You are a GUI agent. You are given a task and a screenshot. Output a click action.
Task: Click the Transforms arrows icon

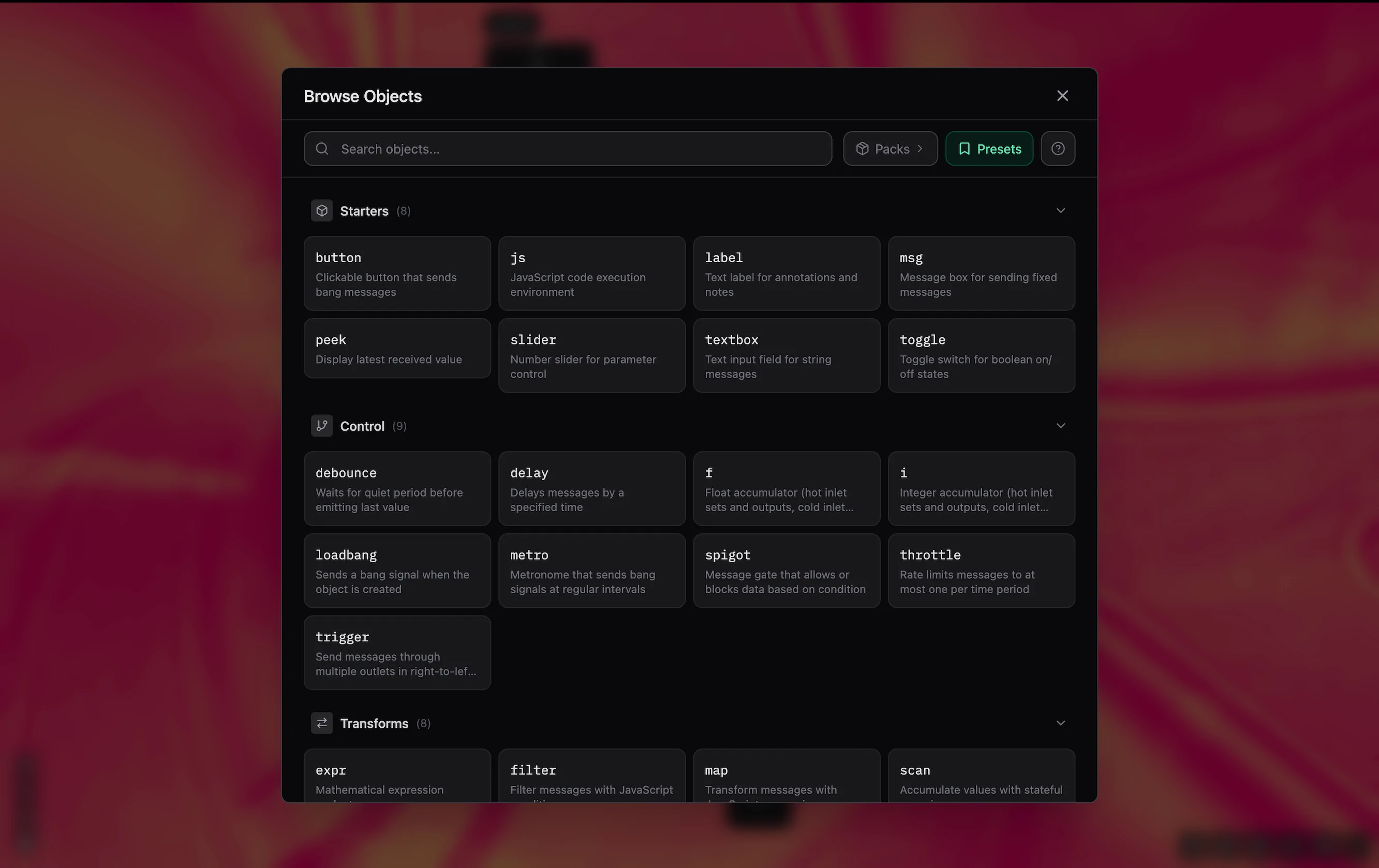point(322,723)
